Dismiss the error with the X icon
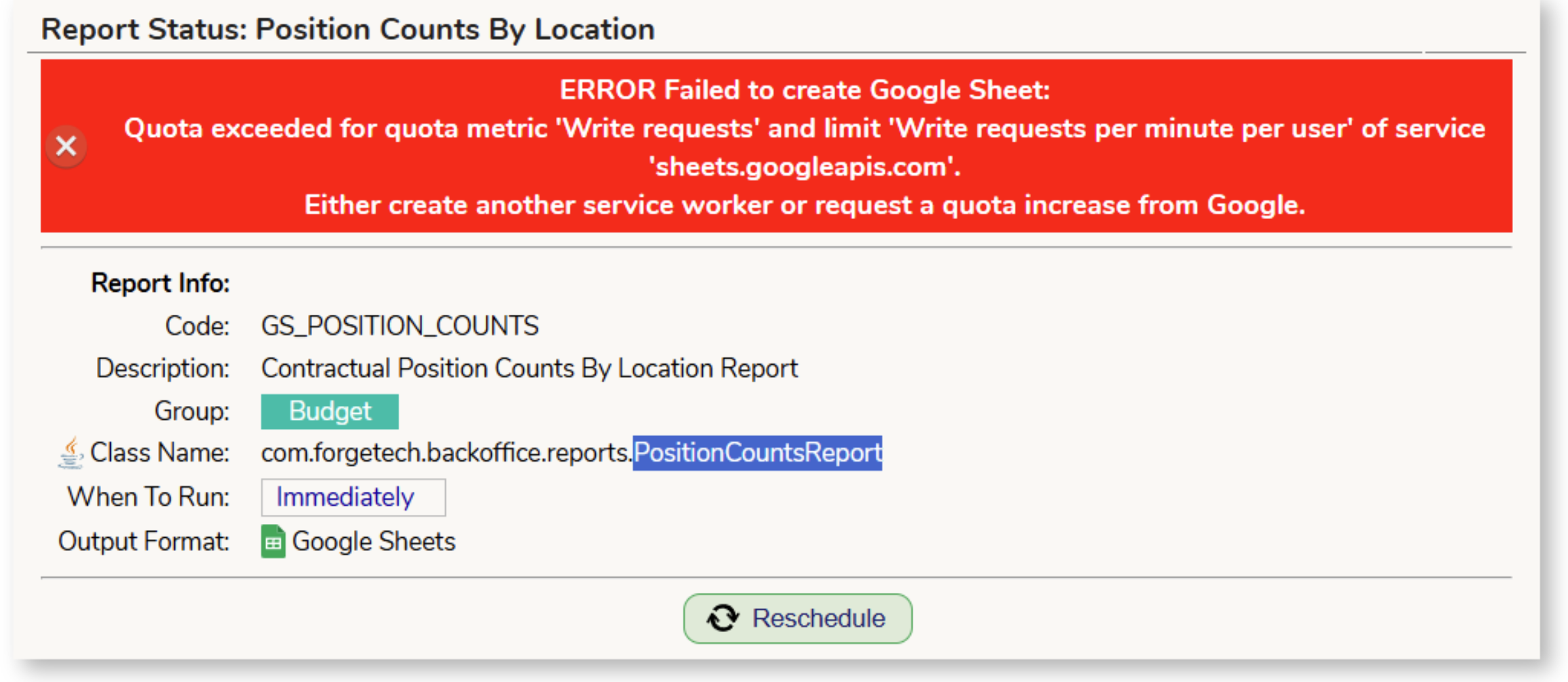 (66, 146)
